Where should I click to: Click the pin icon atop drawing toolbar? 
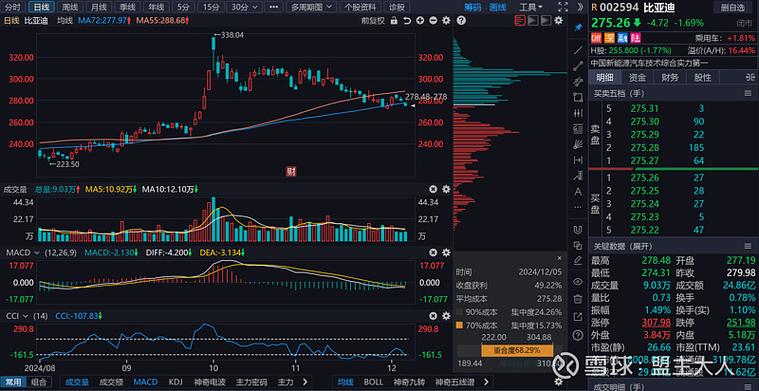(577, 28)
